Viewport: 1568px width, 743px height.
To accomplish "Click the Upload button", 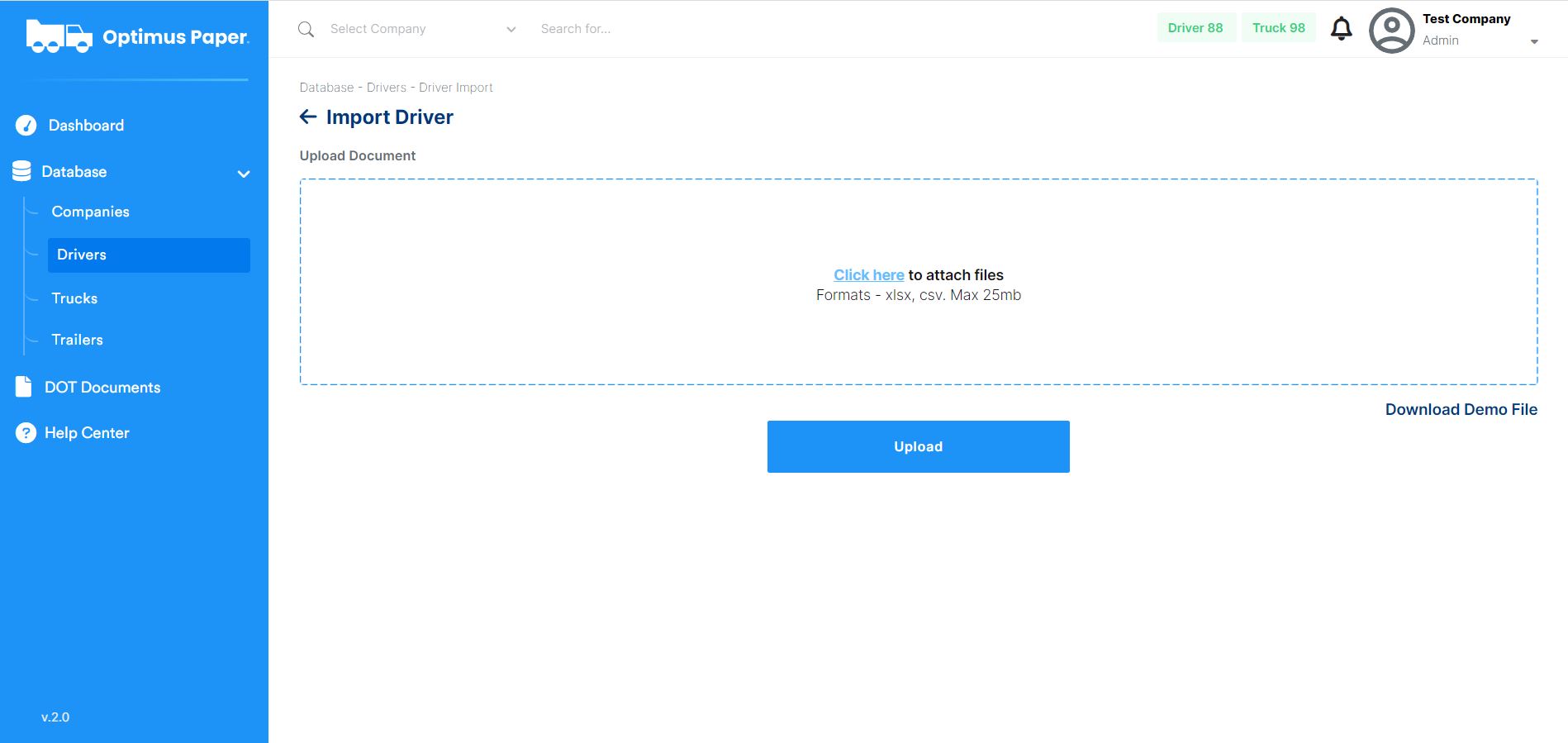I will point(919,447).
